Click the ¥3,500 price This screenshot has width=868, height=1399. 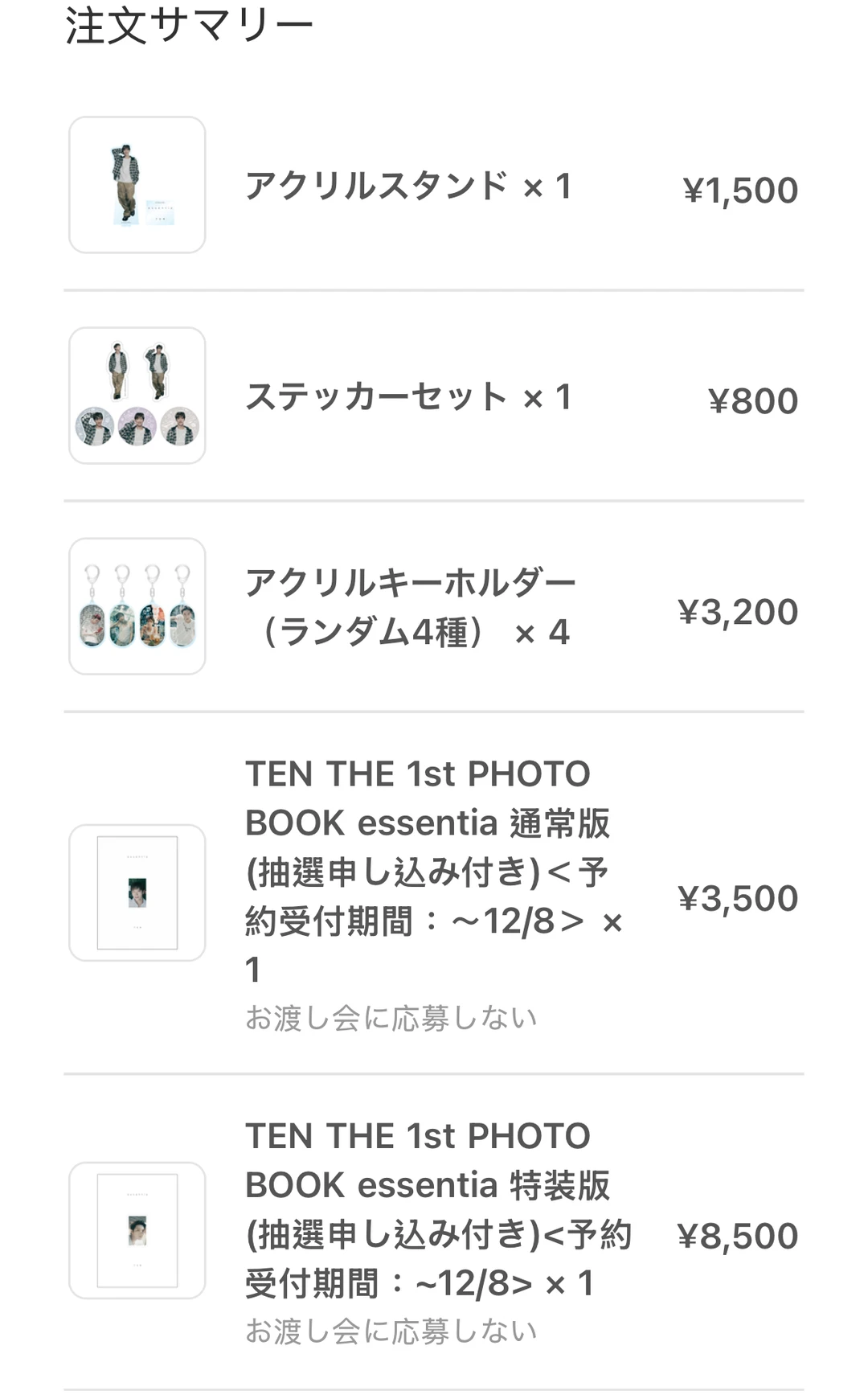coord(738,898)
